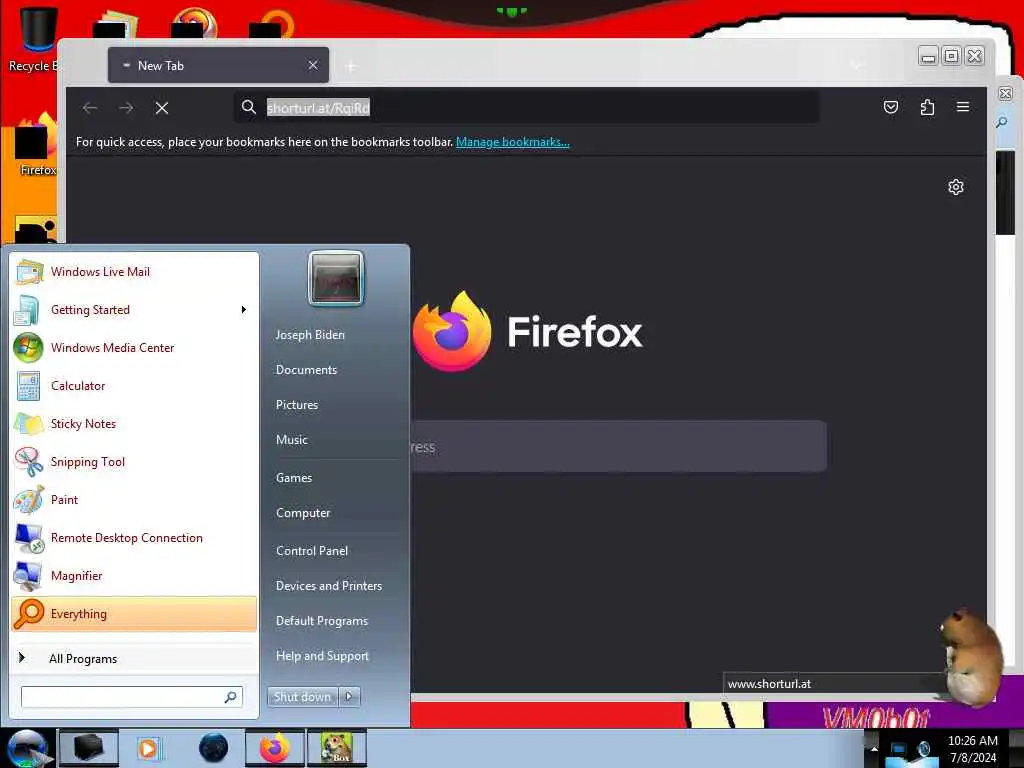Click the Snipping Tool scissors icon
1024x768 pixels.
[x=29, y=462]
